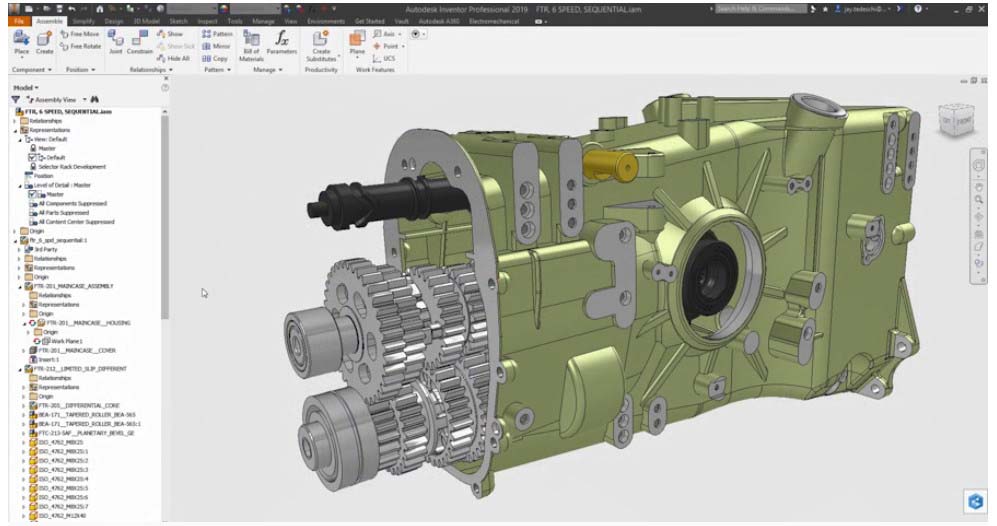Click the Search Help & Commands field
The height and width of the screenshot is (526, 997).
coord(760,8)
